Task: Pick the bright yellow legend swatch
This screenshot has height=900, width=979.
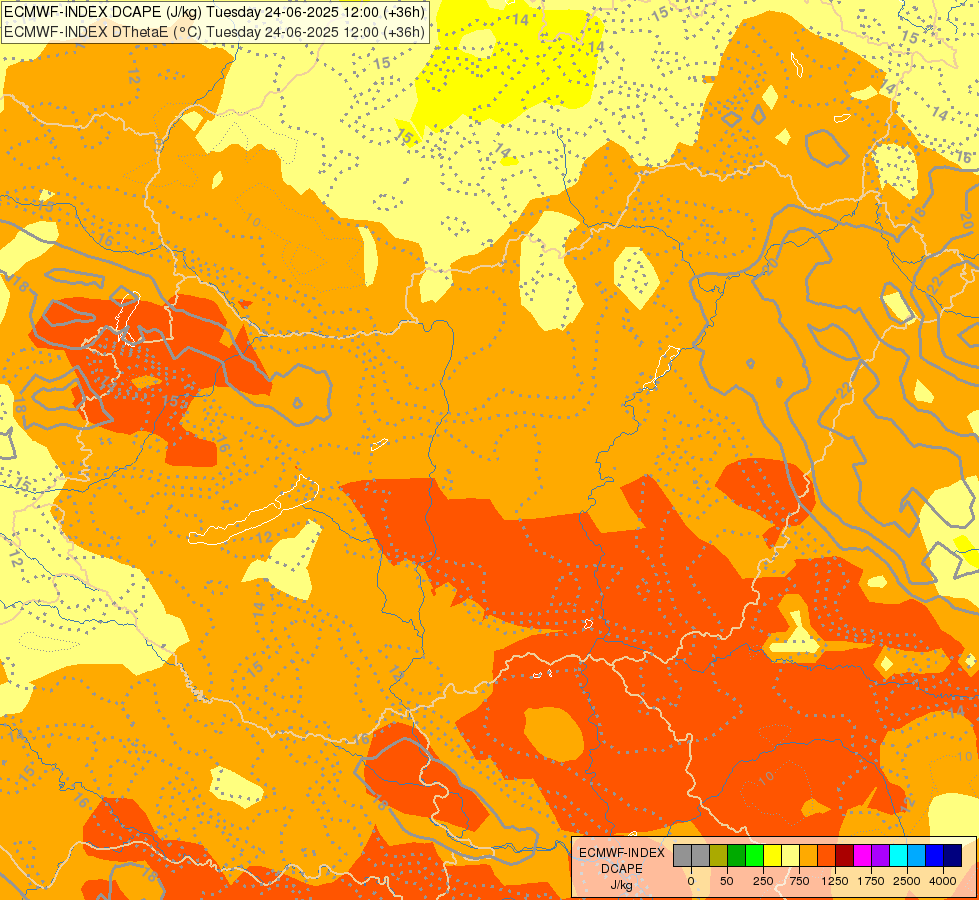Action: [772, 855]
